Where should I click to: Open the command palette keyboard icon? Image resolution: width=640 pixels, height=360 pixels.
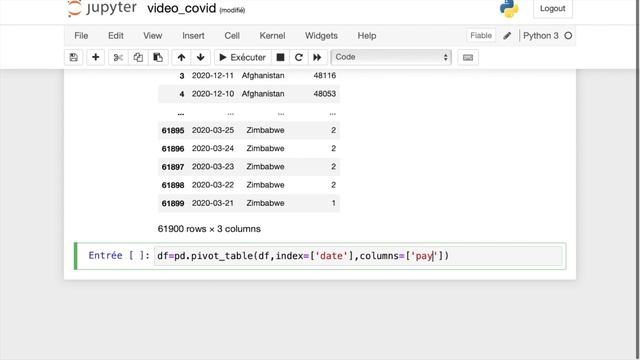tap(468, 58)
